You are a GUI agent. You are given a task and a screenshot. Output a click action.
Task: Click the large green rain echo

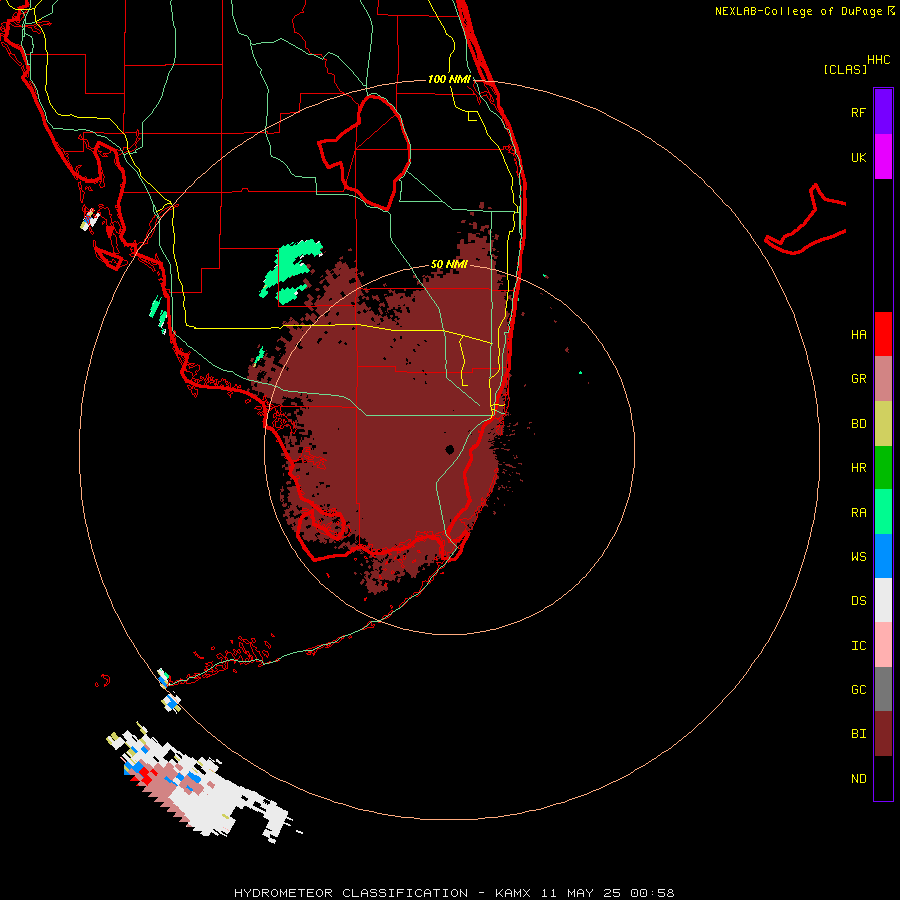click(292, 270)
